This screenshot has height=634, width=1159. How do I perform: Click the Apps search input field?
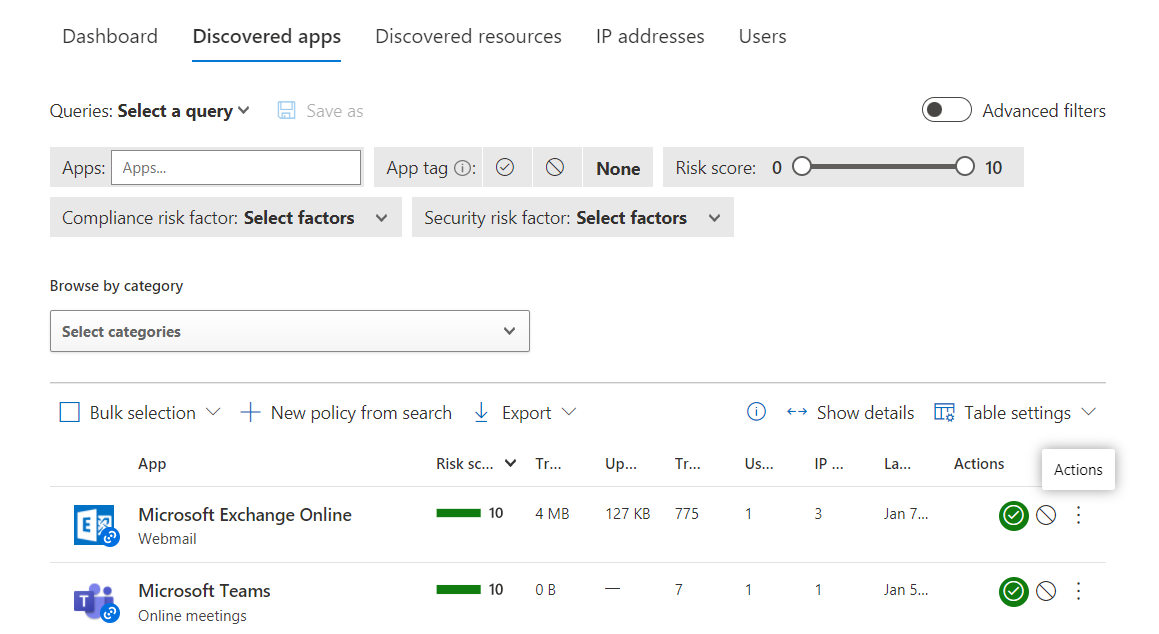click(236, 168)
